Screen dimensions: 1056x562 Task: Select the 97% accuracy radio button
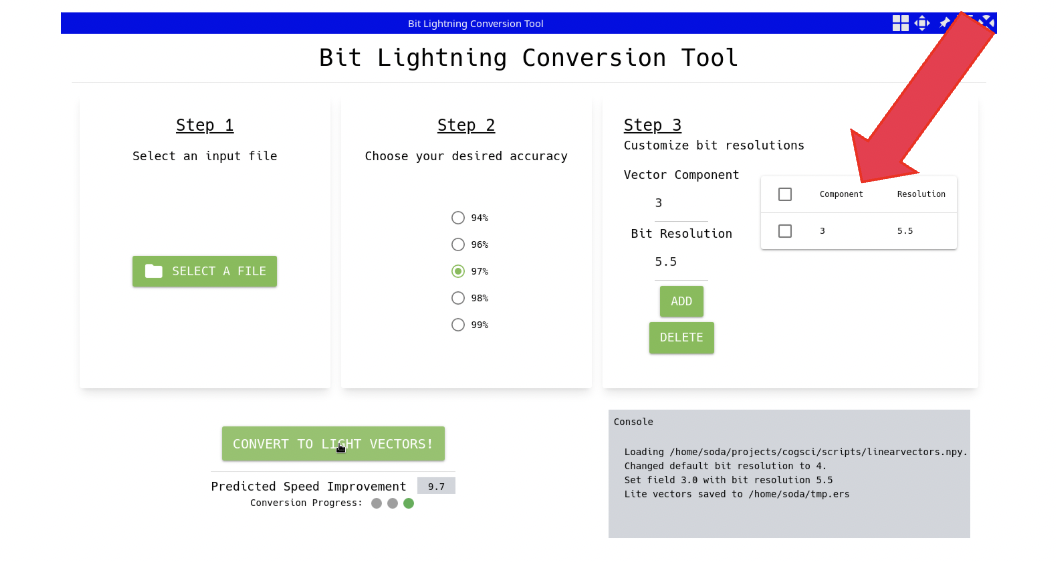pyautogui.click(x=458, y=271)
